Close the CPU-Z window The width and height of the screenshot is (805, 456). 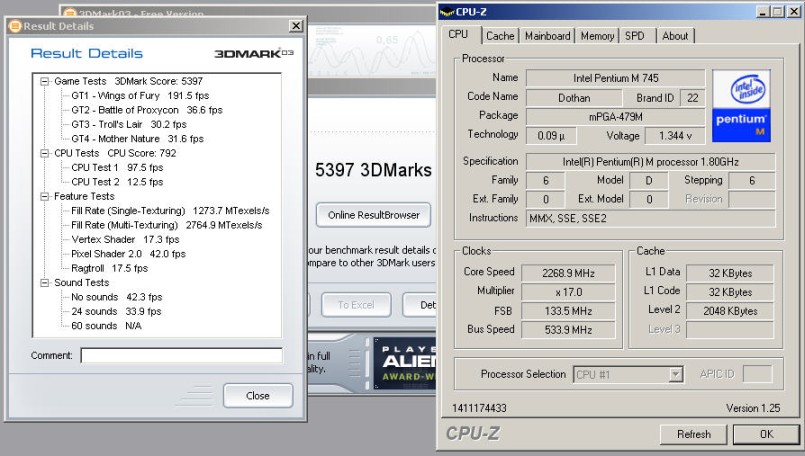pos(793,12)
